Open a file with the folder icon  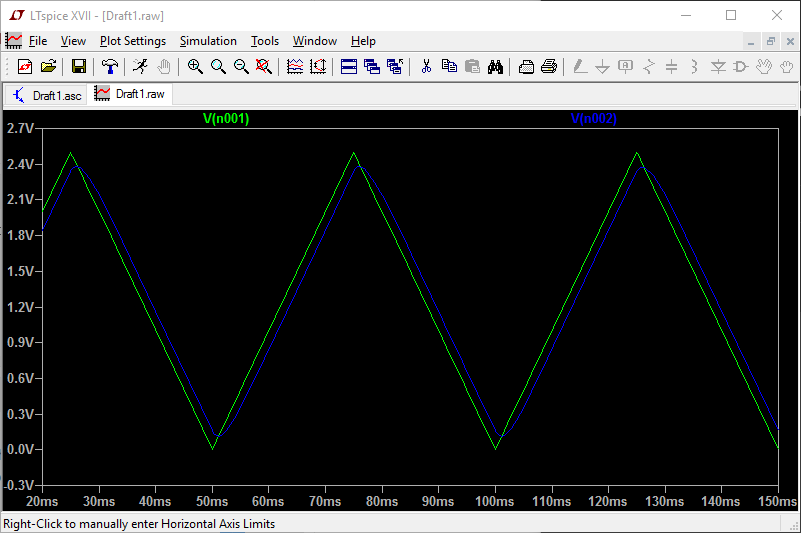click(x=48, y=67)
